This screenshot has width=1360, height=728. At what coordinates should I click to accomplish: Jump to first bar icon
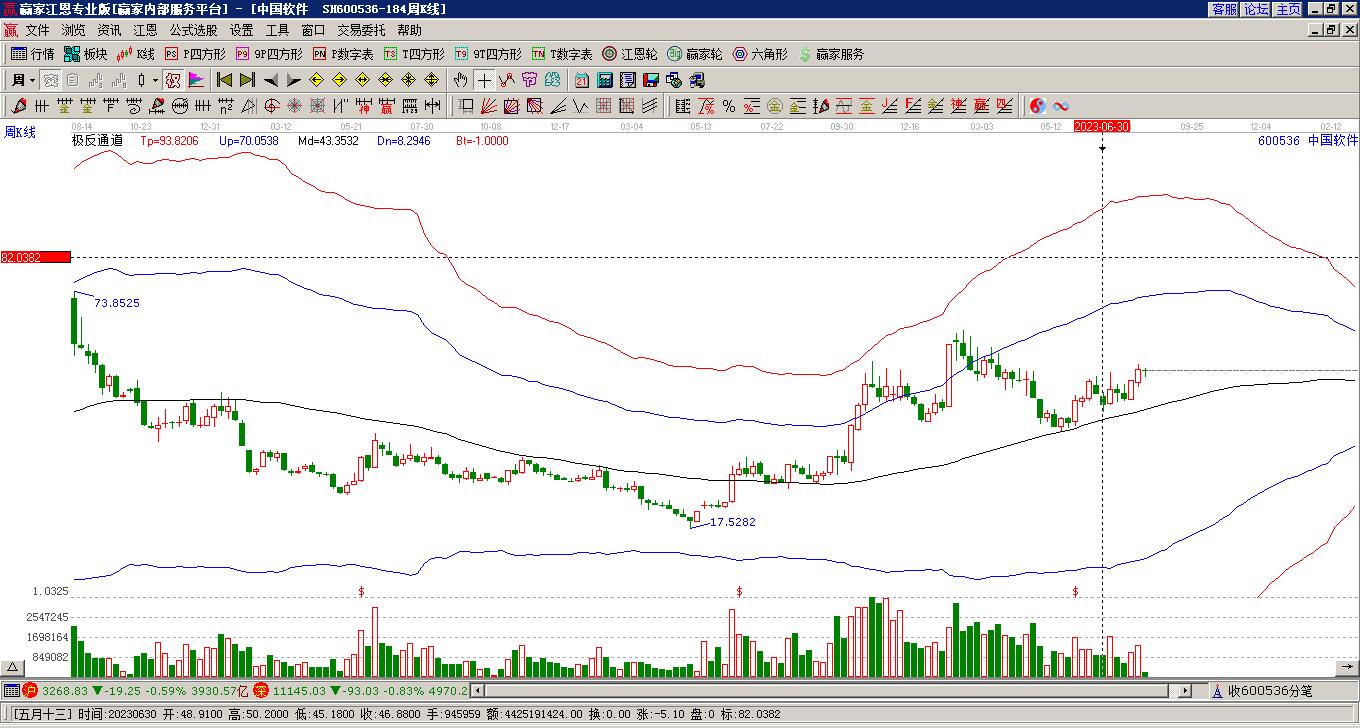tap(224, 80)
